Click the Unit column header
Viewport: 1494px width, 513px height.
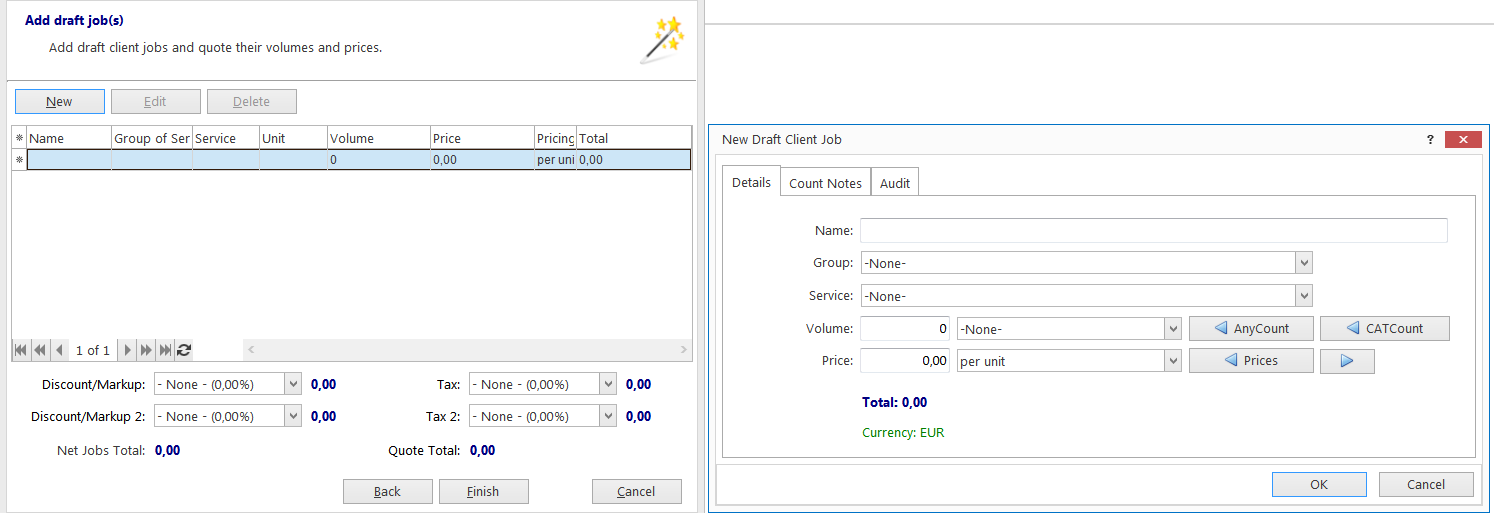click(x=293, y=138)
